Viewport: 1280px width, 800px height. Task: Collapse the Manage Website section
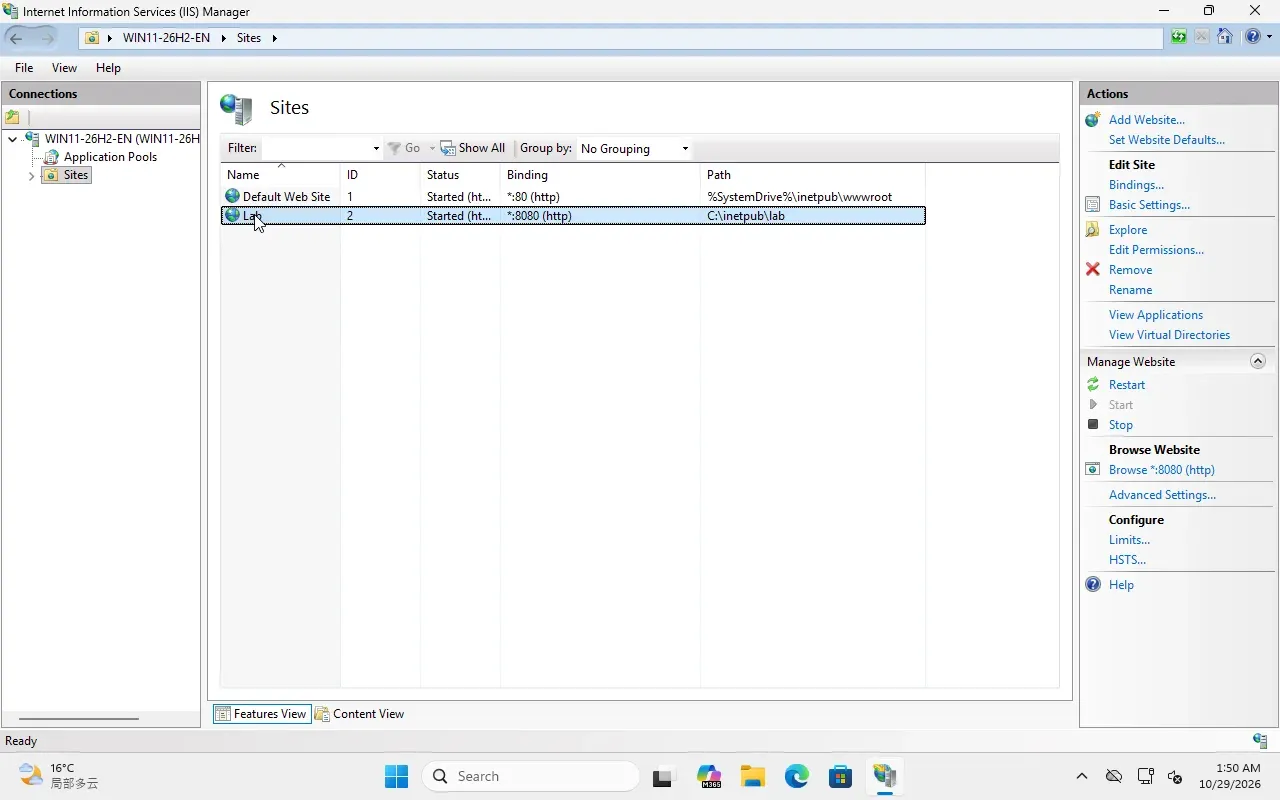point(1258,361)
